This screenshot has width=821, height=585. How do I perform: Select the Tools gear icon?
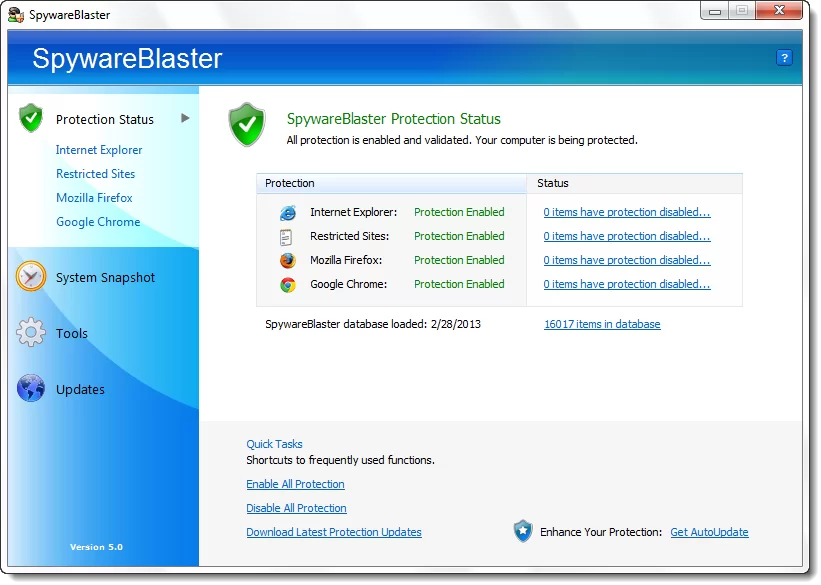pos(31,333)
